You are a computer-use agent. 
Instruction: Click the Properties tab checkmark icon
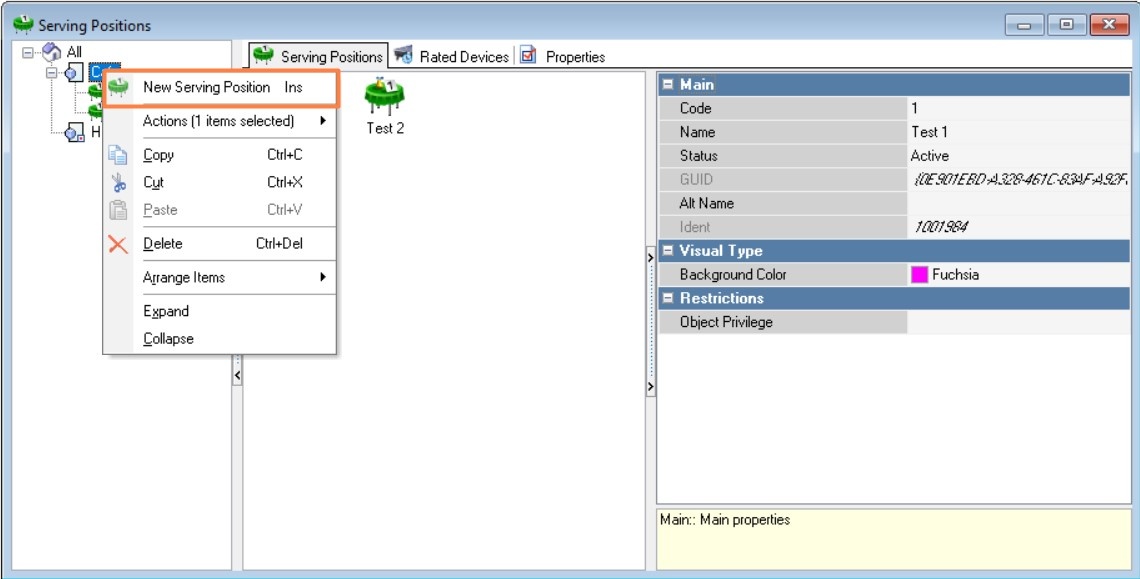pos(528,56)
